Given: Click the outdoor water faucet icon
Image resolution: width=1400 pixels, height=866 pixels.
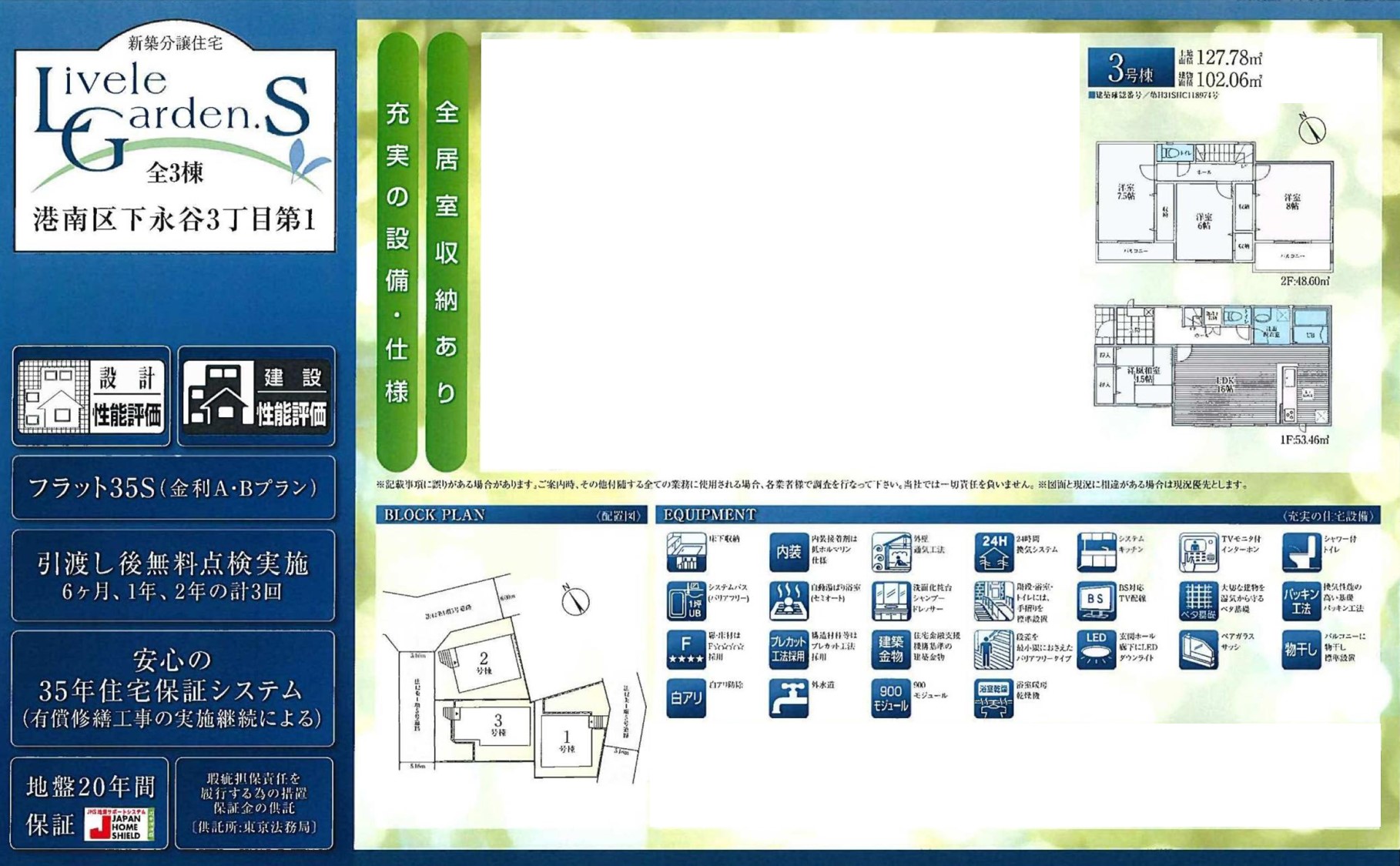Looking at the screenshot, I should point(788,698).
